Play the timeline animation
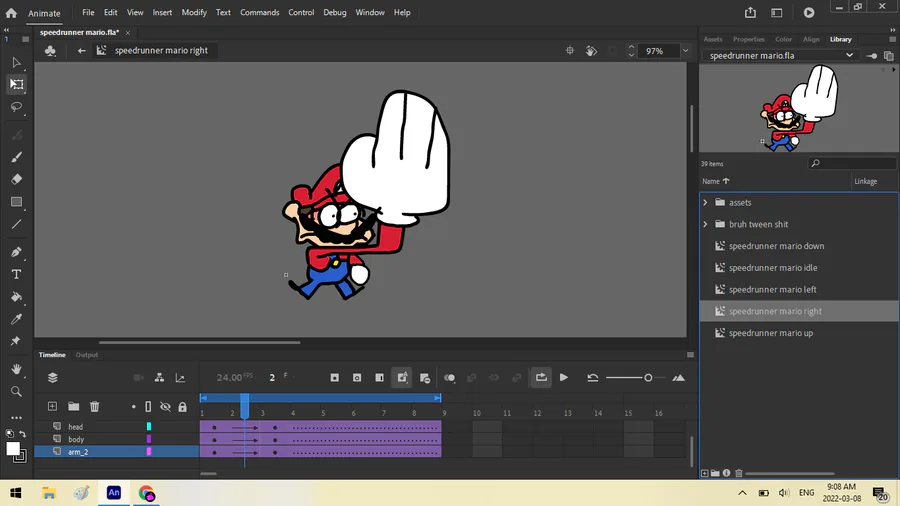This screenshot has height=506, width=900. point(564,377)
